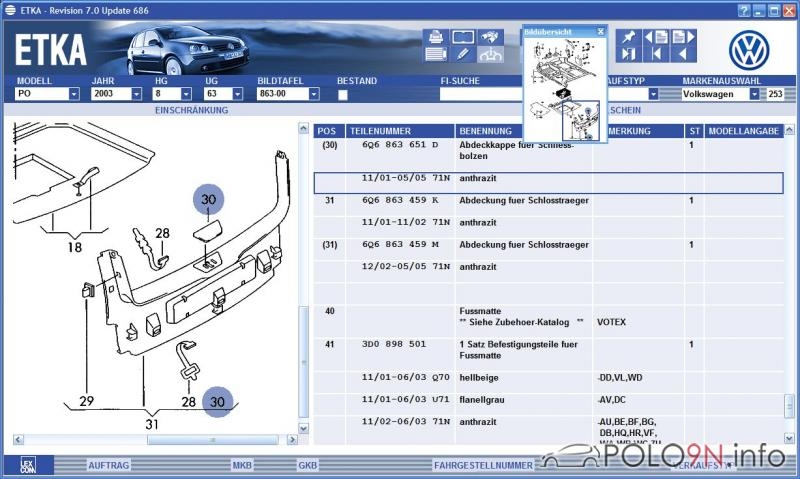Click the parts list vertical scrollbar

click(x=790, y=280)
